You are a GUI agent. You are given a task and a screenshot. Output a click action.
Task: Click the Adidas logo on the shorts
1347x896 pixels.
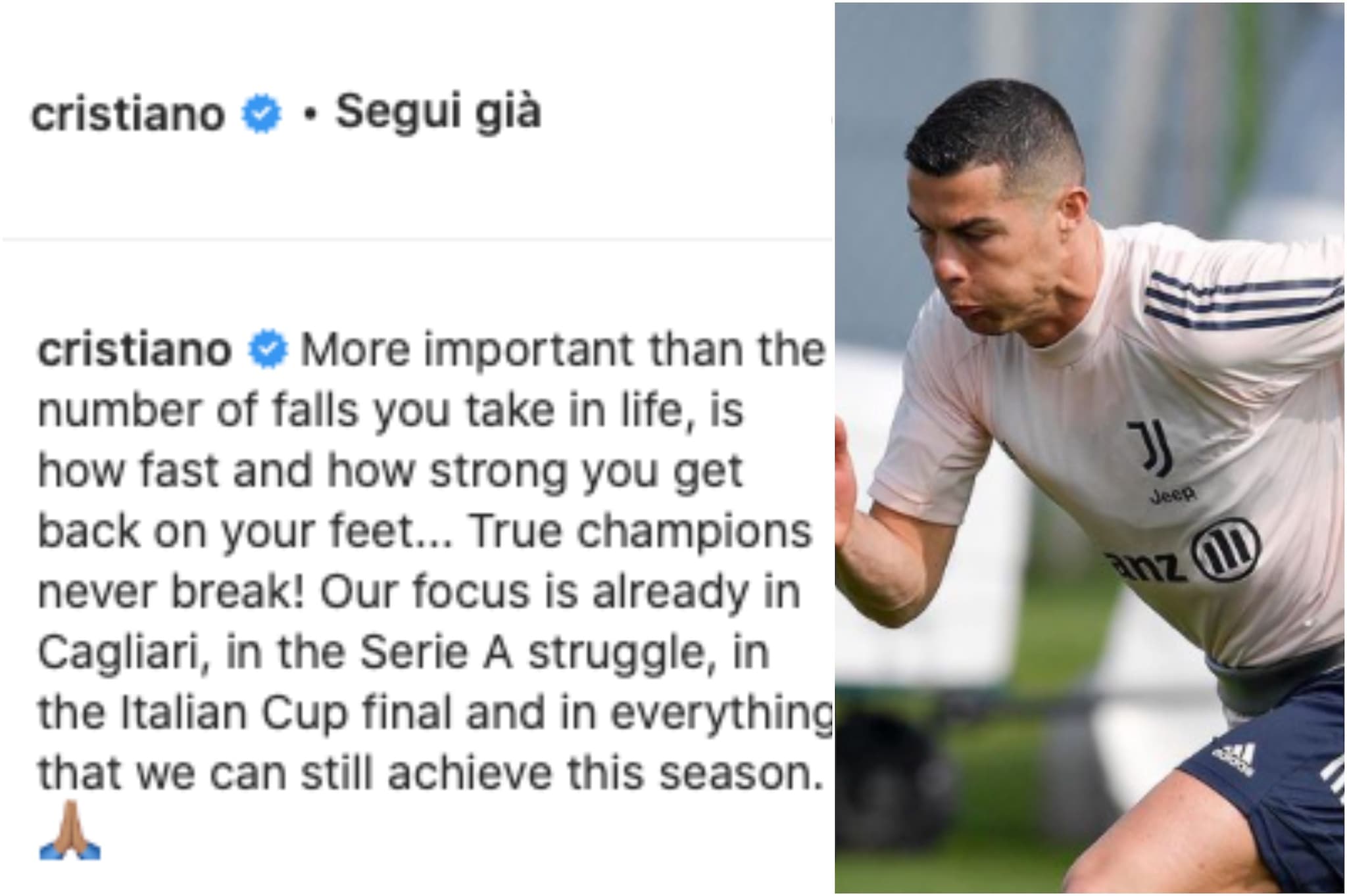tap(1233, 759)
